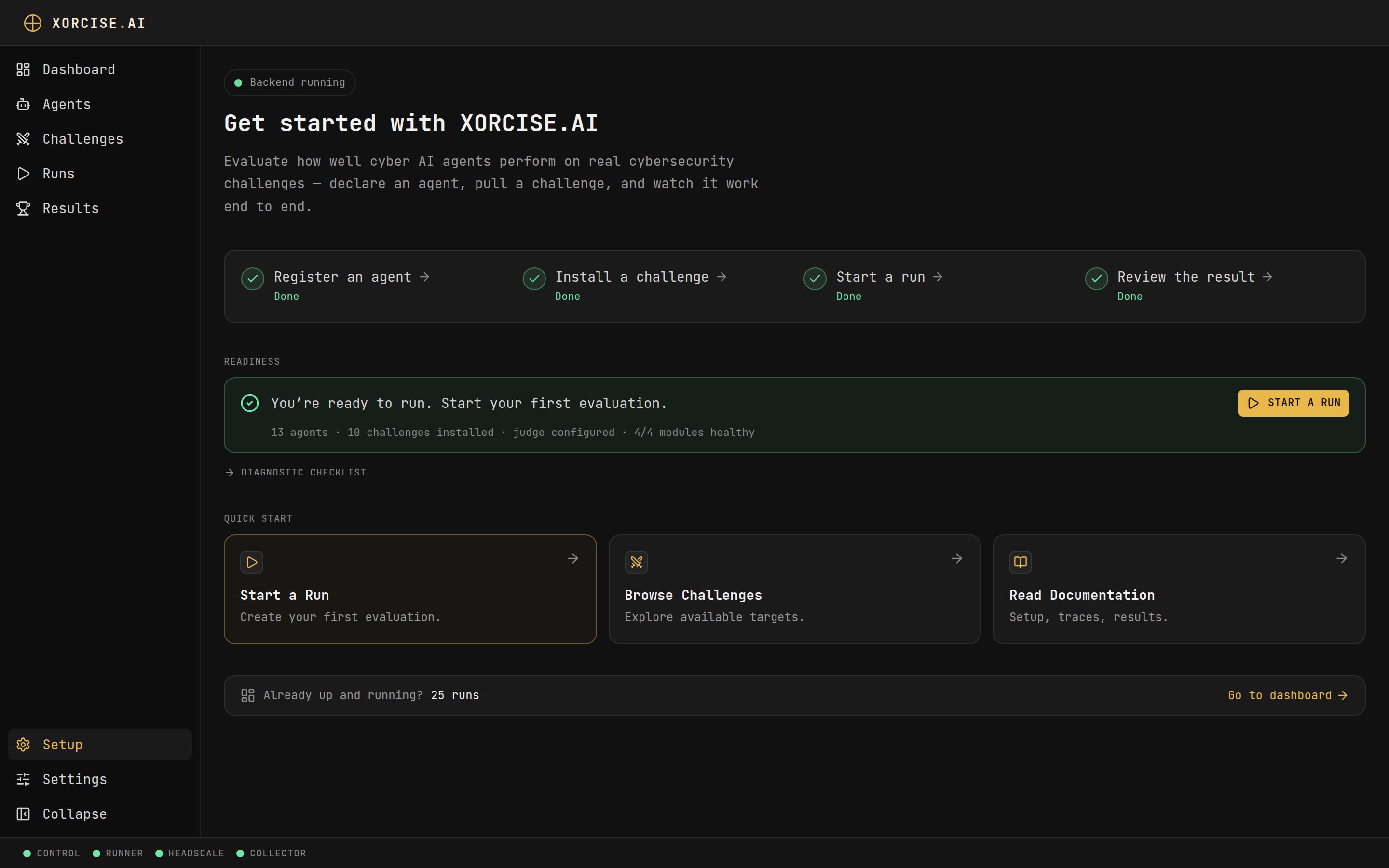Click the arrow on Read Documentation card

coord(1341,558)
